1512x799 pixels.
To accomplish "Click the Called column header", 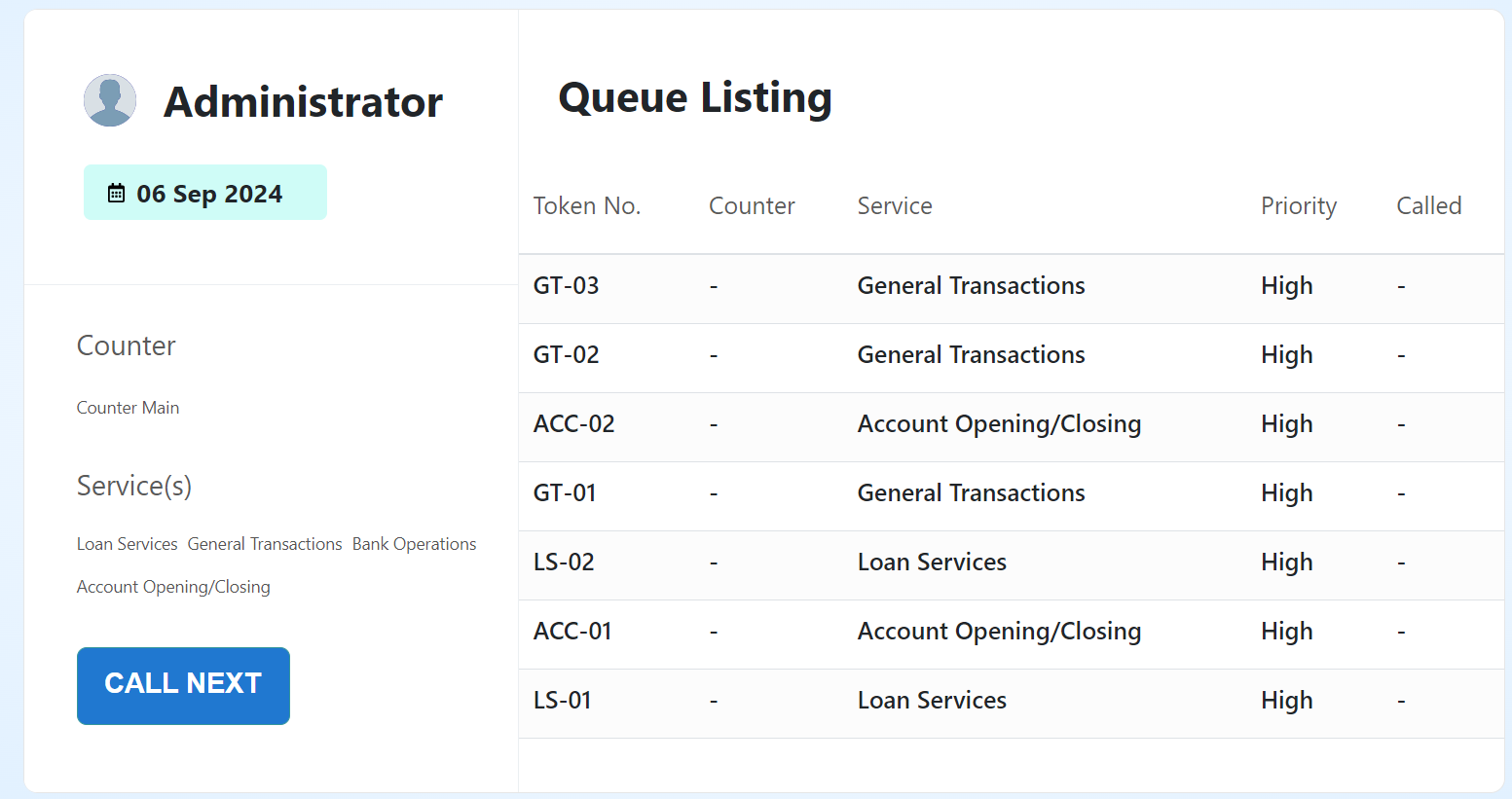I will pos(1428,206).
